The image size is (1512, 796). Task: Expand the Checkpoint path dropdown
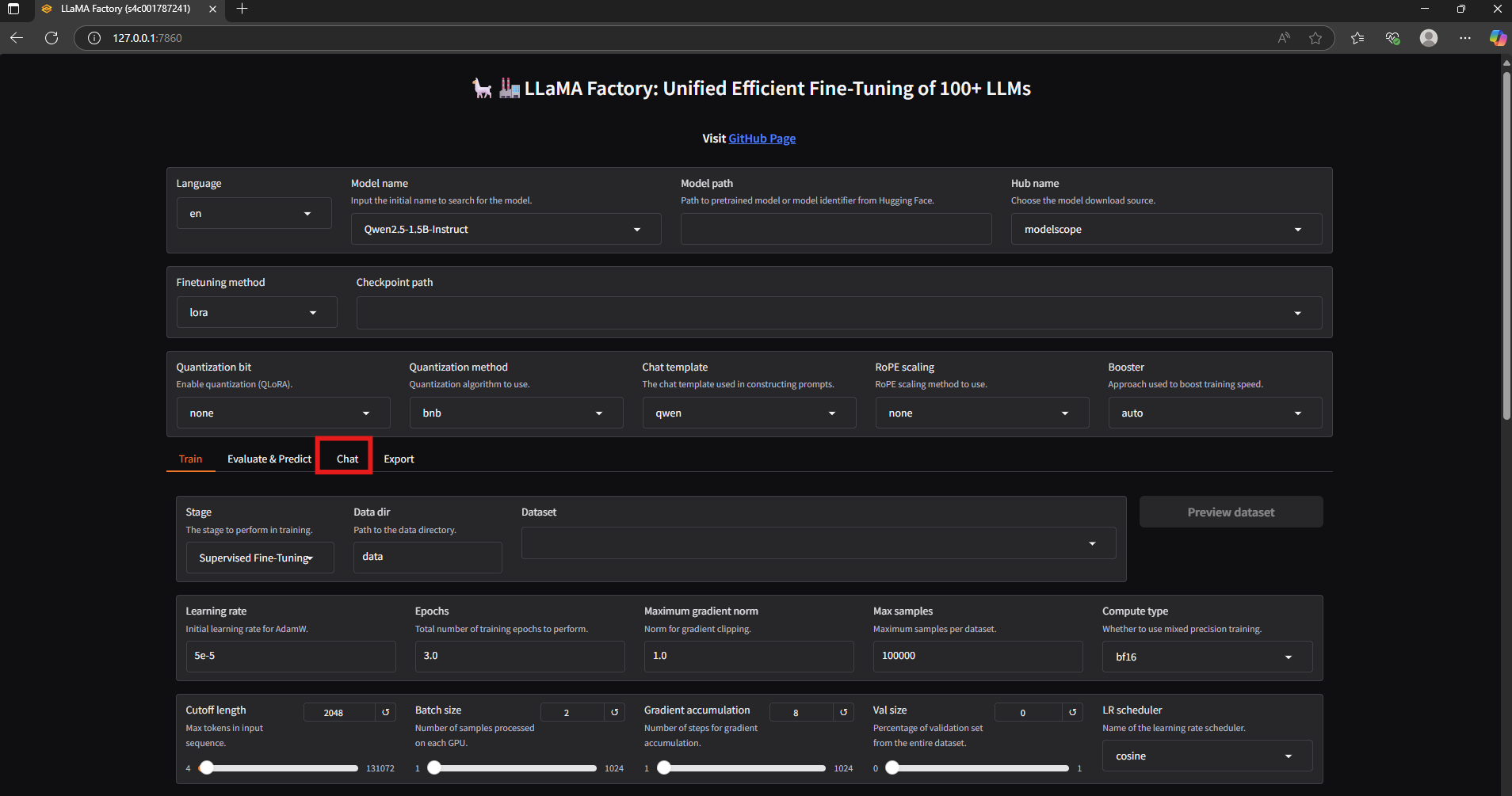(838, 312)
